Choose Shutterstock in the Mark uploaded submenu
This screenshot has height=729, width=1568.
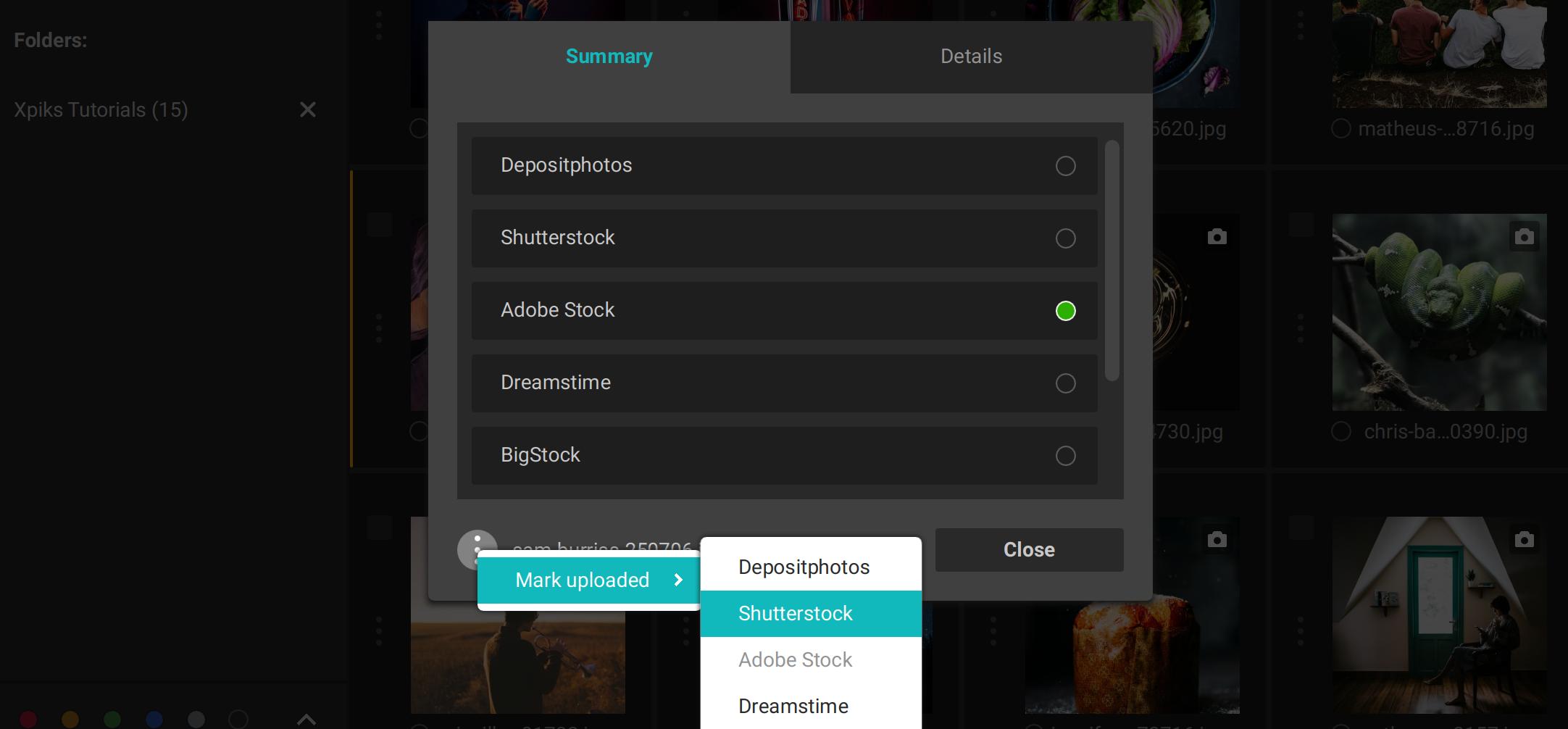[x=795, y=613]
